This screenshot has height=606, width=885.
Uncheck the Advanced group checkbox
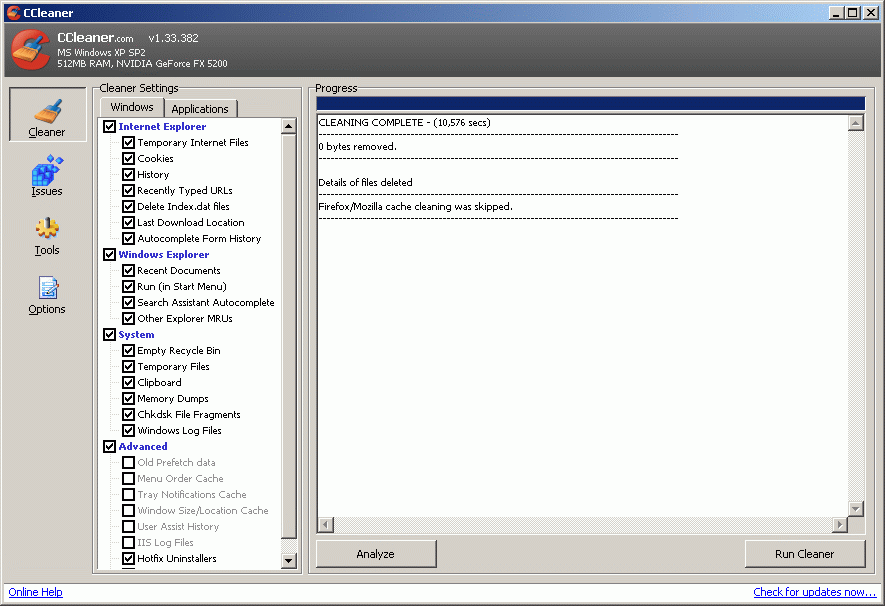(x=109, y=446)
